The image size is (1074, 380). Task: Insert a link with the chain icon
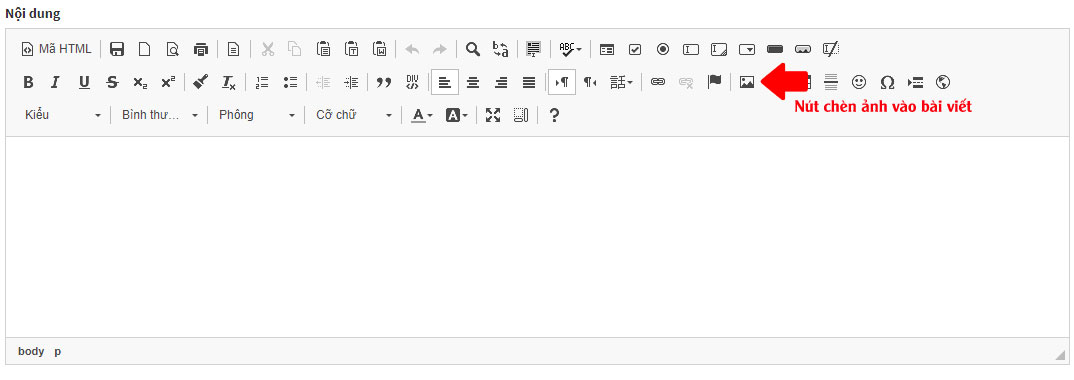point(658,82)
